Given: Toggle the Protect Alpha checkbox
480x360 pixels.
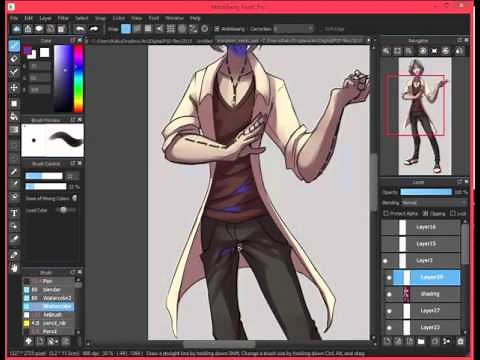Looking at the screenshot, I should point(386,213).
